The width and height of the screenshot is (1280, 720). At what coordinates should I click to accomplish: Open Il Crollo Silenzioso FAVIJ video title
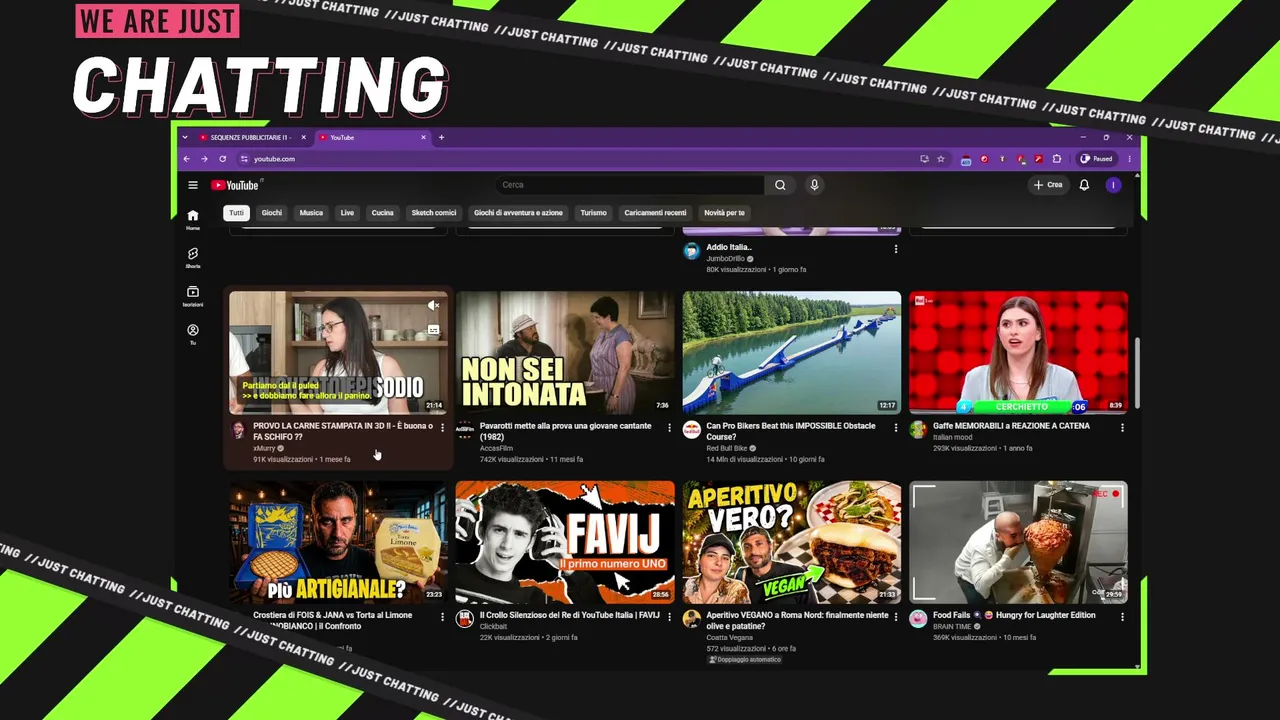(570, 615)
